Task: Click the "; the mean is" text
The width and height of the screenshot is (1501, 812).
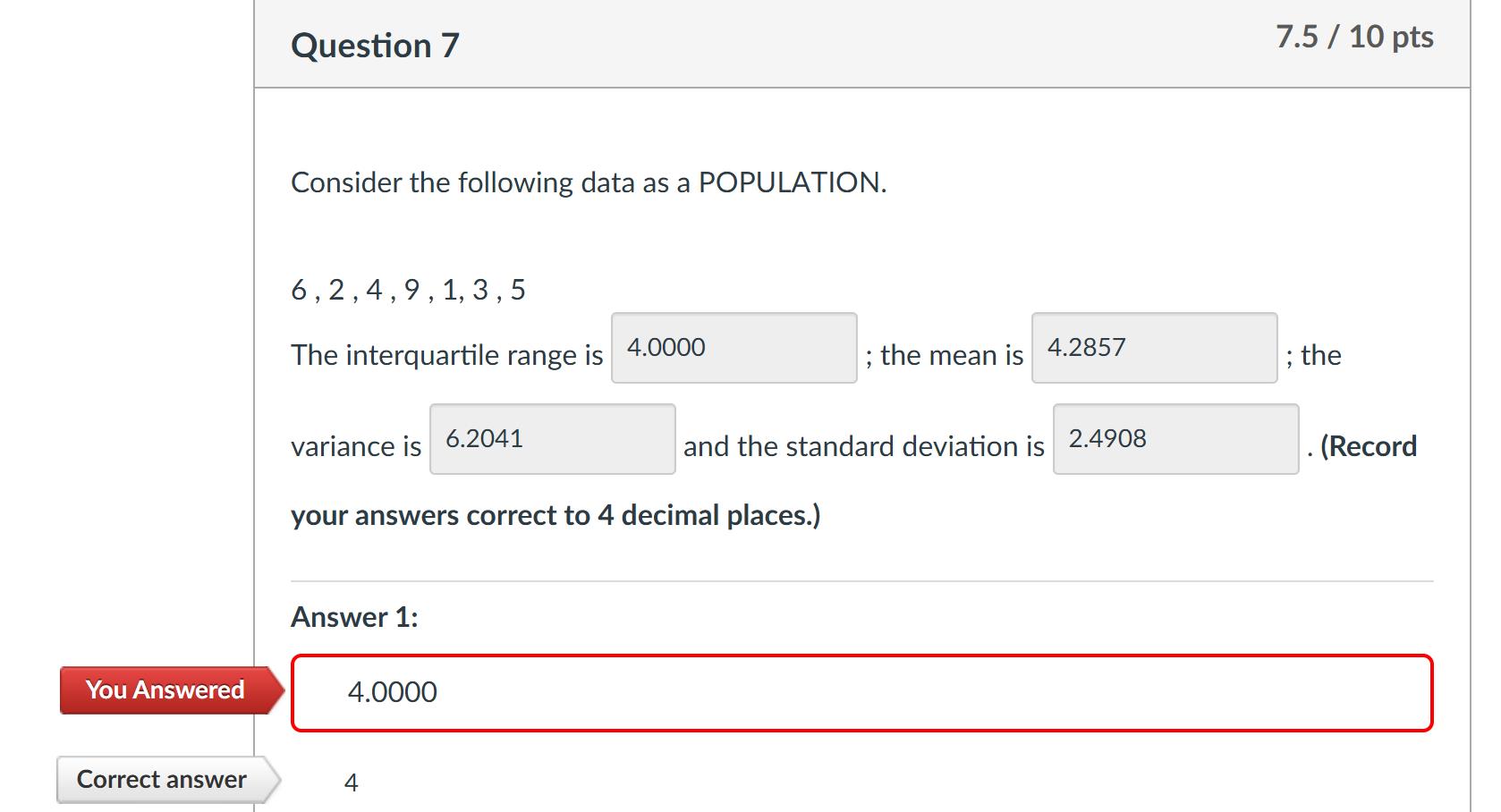Action: point(945,356)
